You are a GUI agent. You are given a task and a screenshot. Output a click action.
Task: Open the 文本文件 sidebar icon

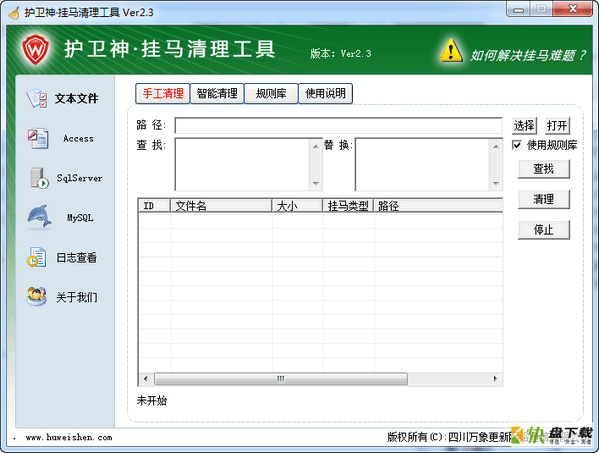point(37,99)
